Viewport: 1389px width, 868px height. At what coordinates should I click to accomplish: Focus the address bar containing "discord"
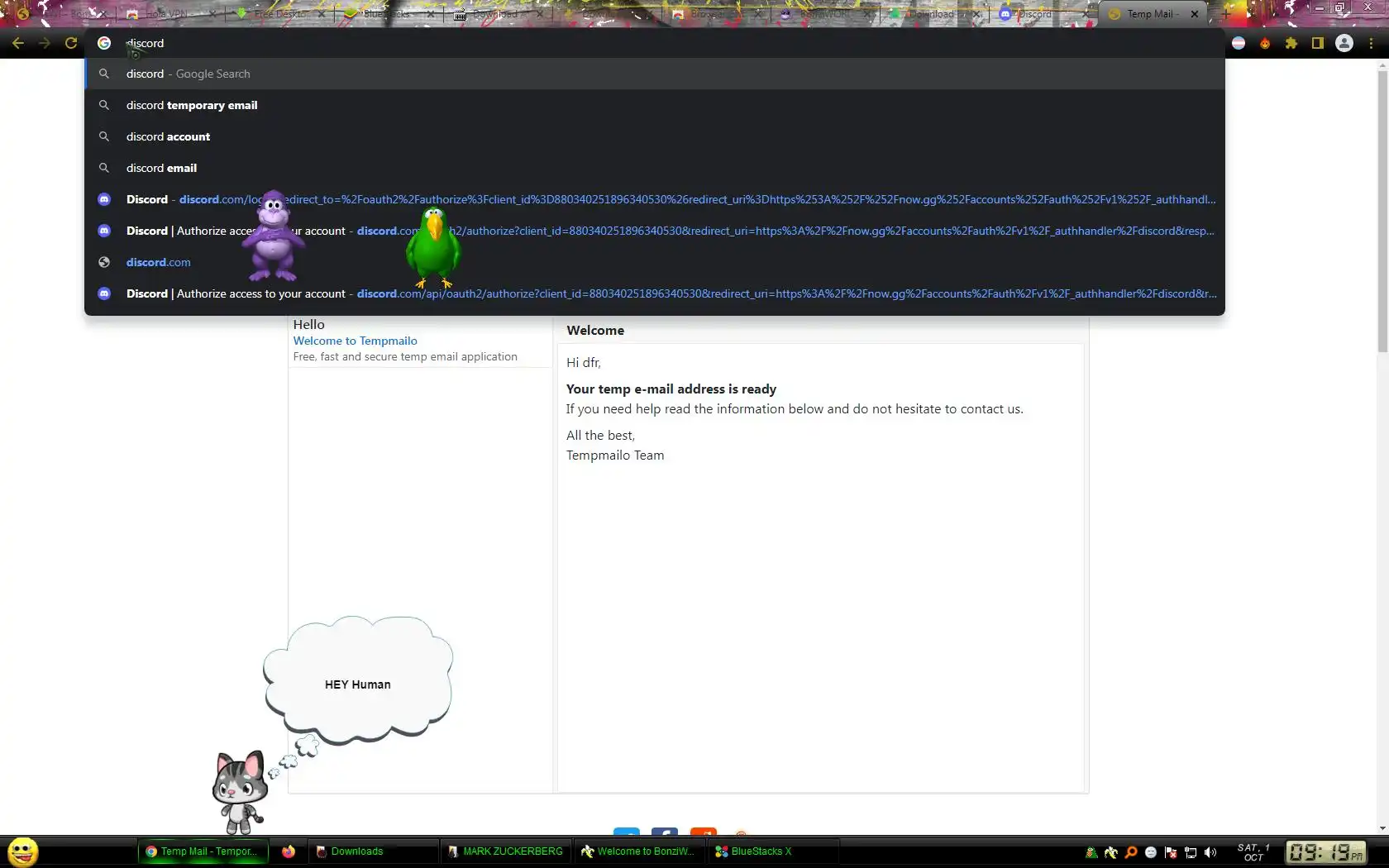[653, 43]
